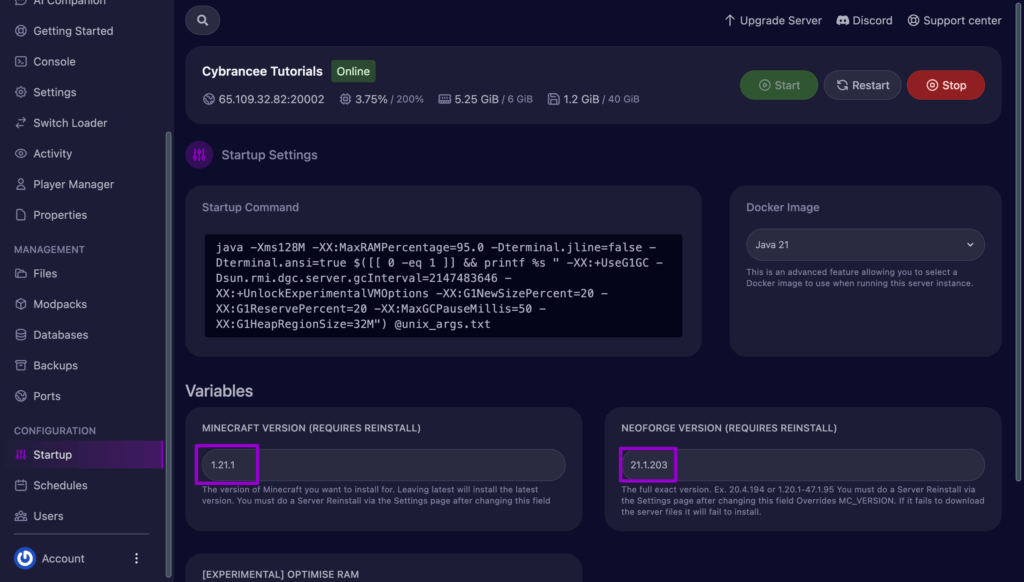
Task: Open the Activity page
Action: click(52, 154)
